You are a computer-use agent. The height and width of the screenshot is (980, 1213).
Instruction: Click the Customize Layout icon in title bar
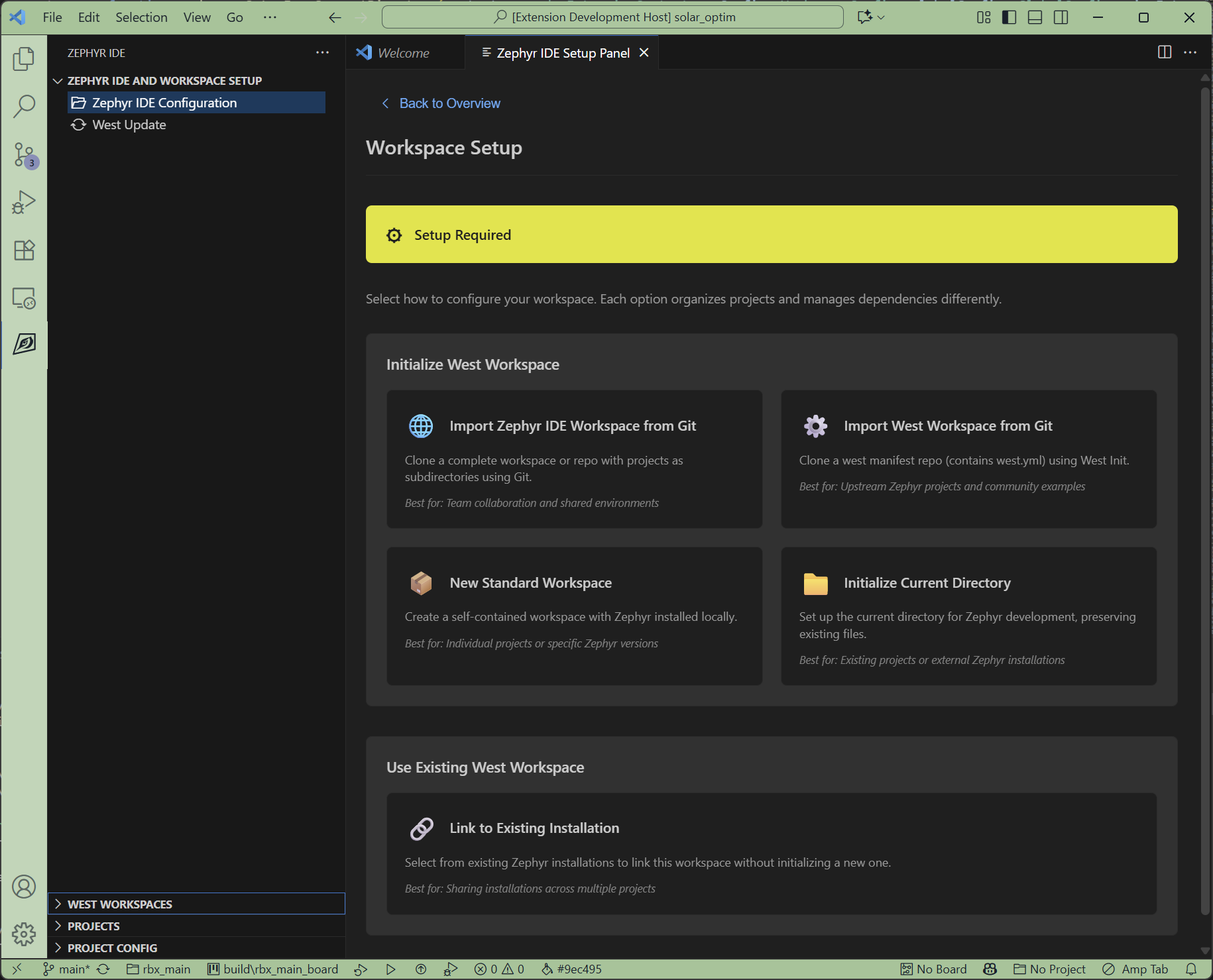point(984,17)
